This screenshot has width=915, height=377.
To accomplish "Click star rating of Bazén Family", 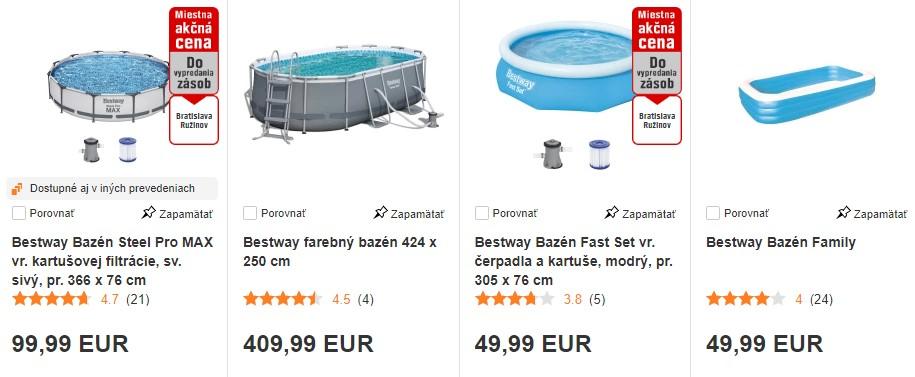I will click(745, 299).
